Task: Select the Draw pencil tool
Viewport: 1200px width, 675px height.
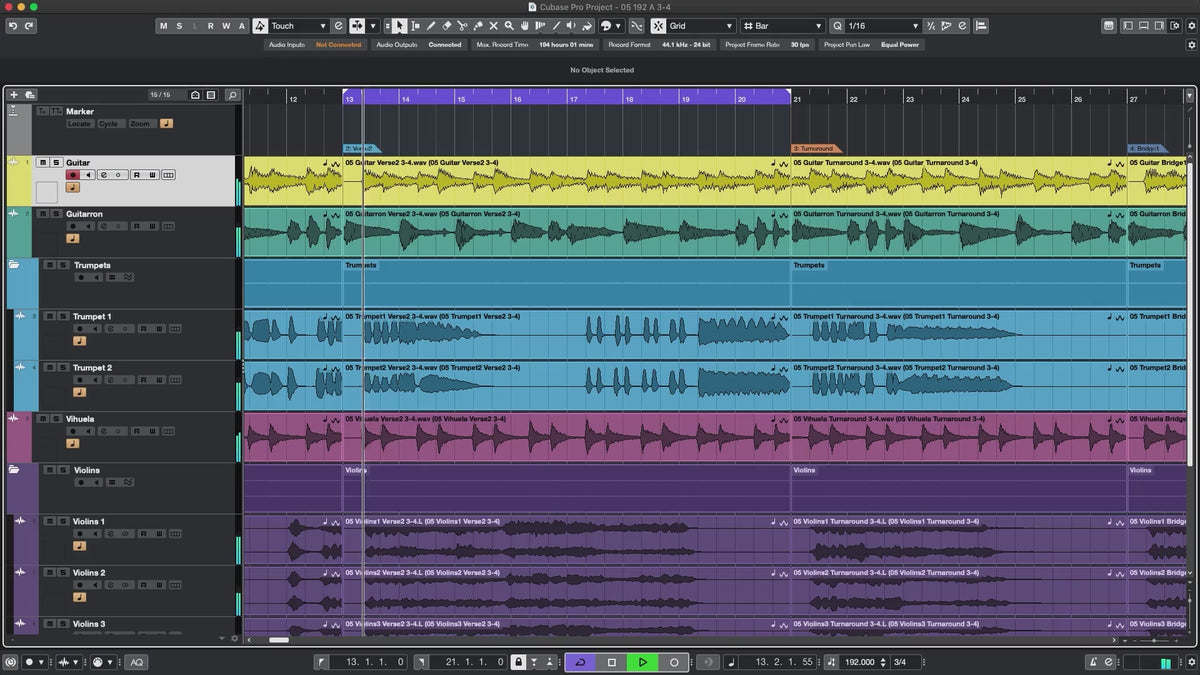Action: pyautogui.click(x=431, y=26)
